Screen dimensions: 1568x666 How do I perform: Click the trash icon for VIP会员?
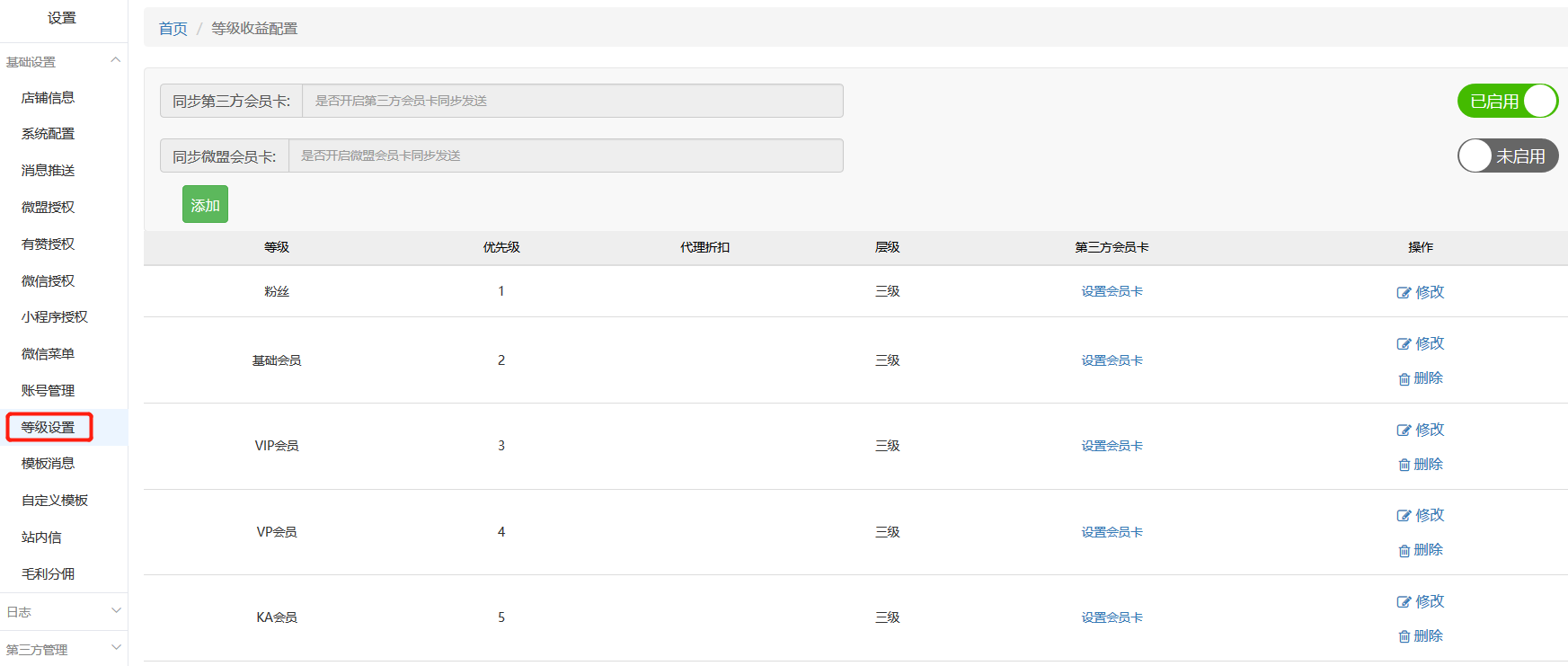1404,465
